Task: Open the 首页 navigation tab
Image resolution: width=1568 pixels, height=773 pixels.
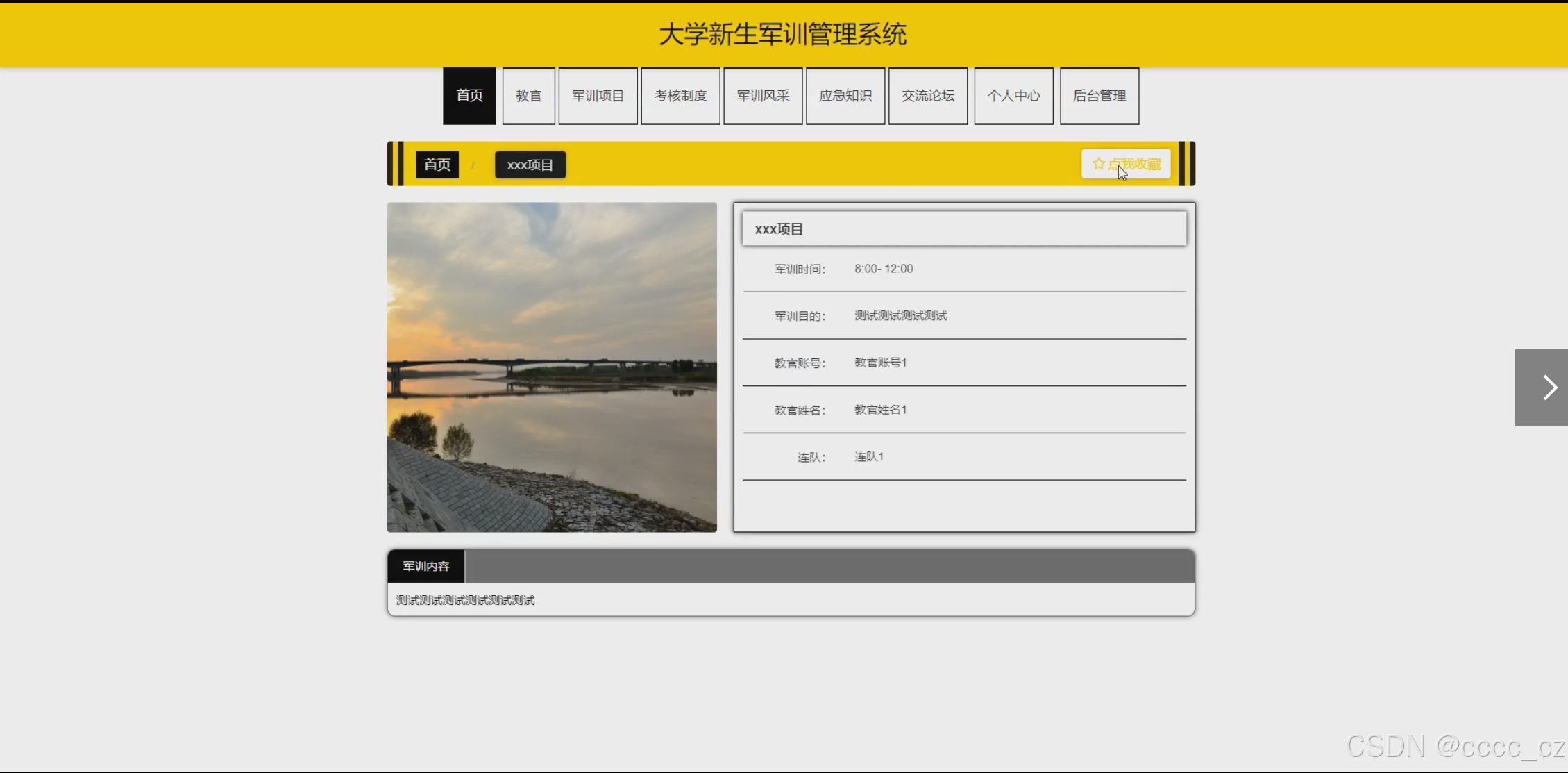Action: (x=469, y=96)
